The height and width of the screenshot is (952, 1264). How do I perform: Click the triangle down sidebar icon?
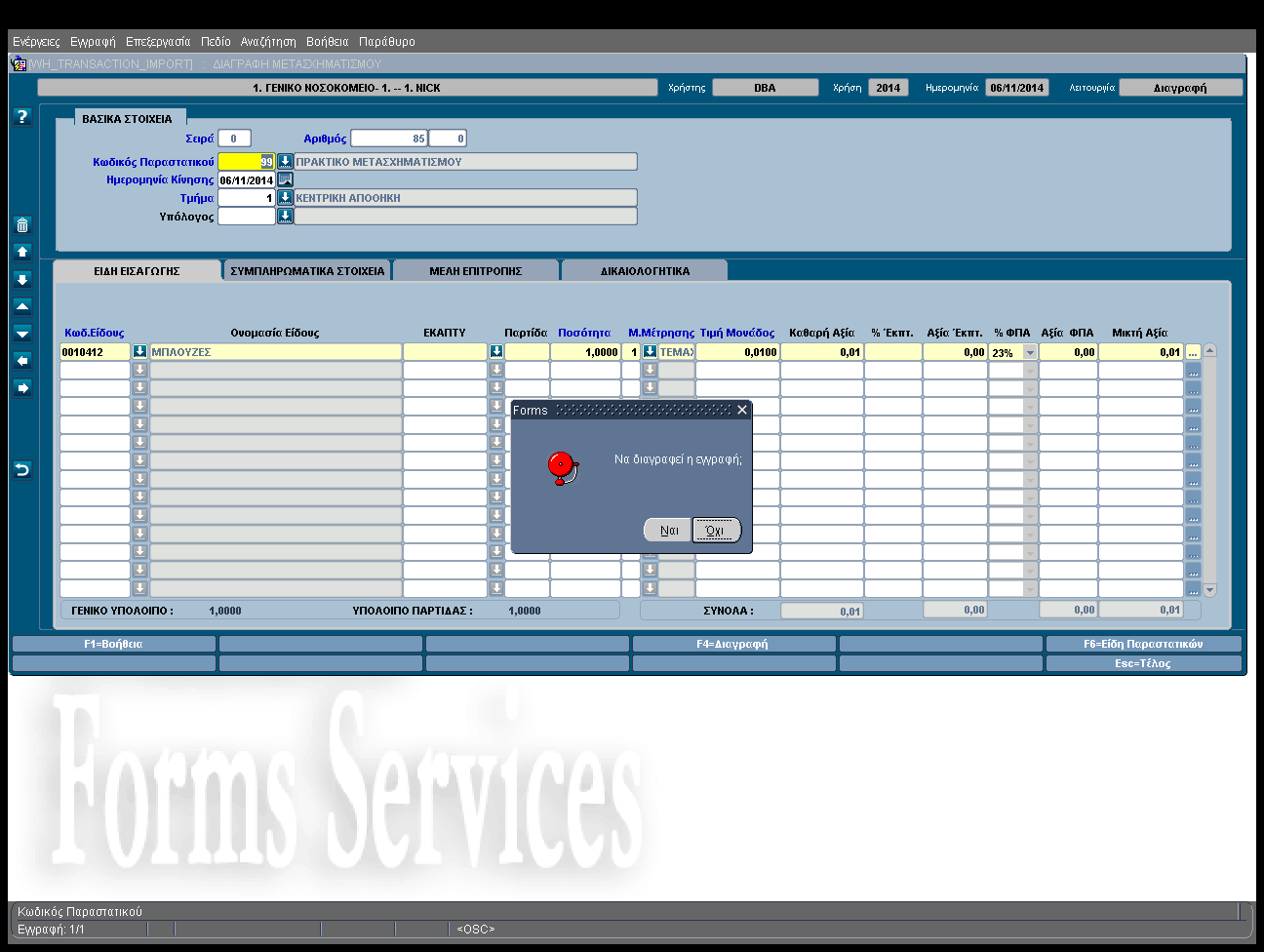click(22, 334)
